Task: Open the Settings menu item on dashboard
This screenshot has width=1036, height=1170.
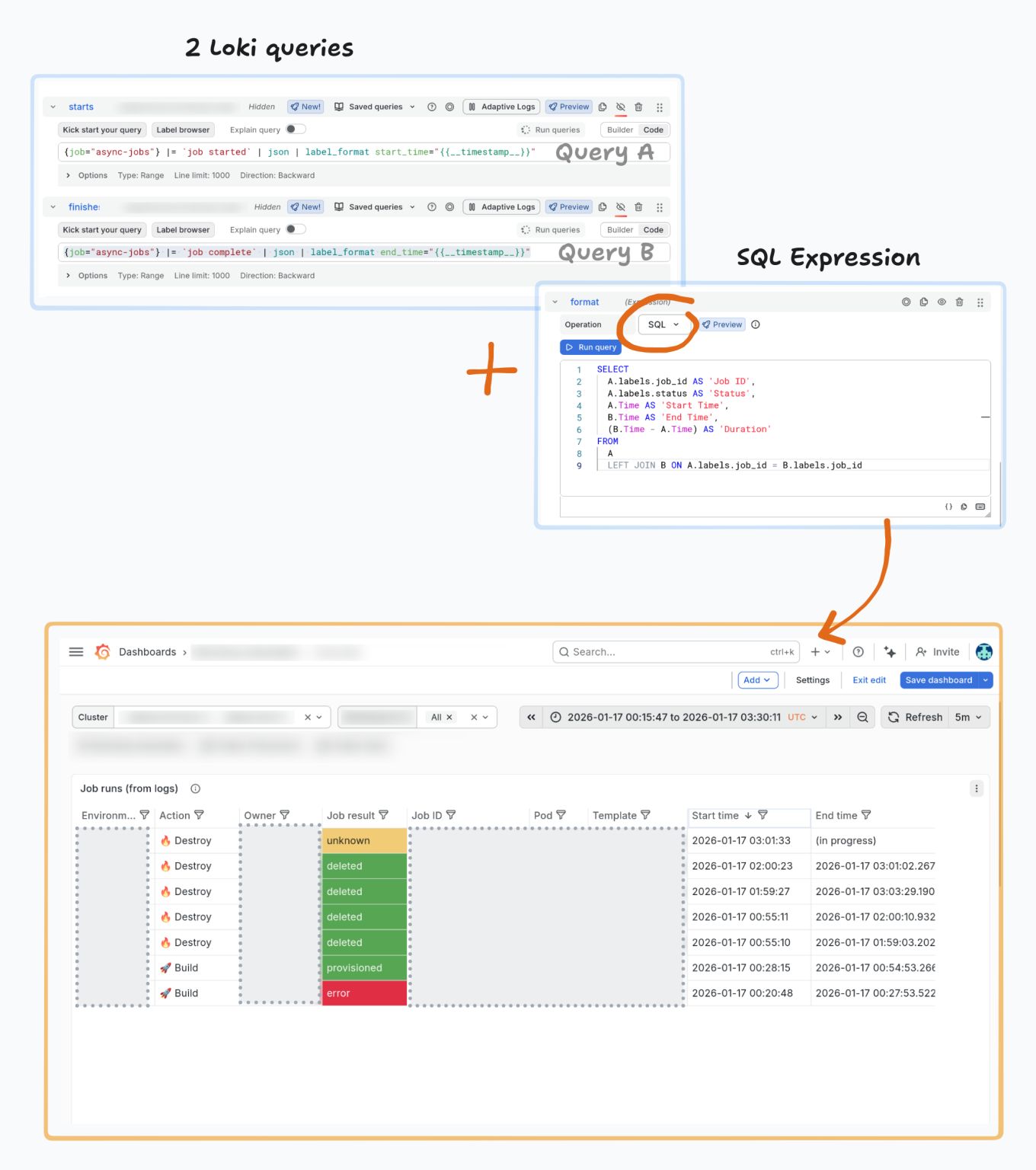Action: pos(812,679)
